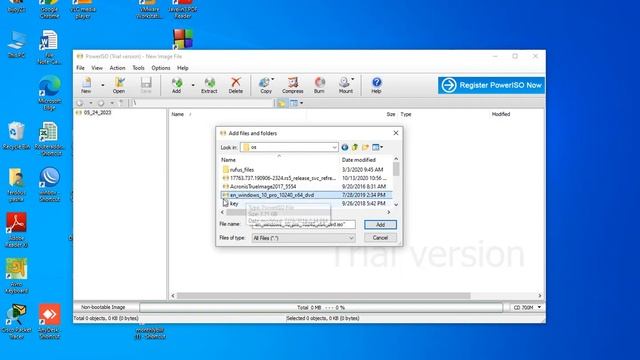Open Adobe Reader desktop icon
This screenshot has width=640, height=360.
tap(16, 230)
